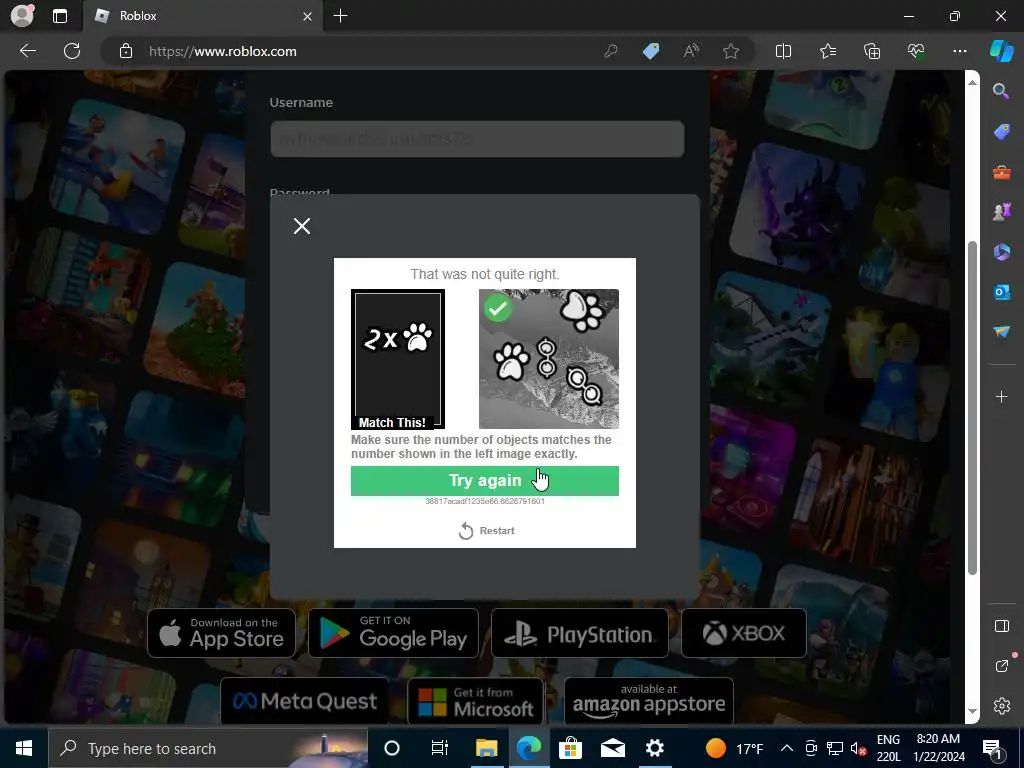
Task: Click Get it on Google Play badge
Action: coord(393,633)
